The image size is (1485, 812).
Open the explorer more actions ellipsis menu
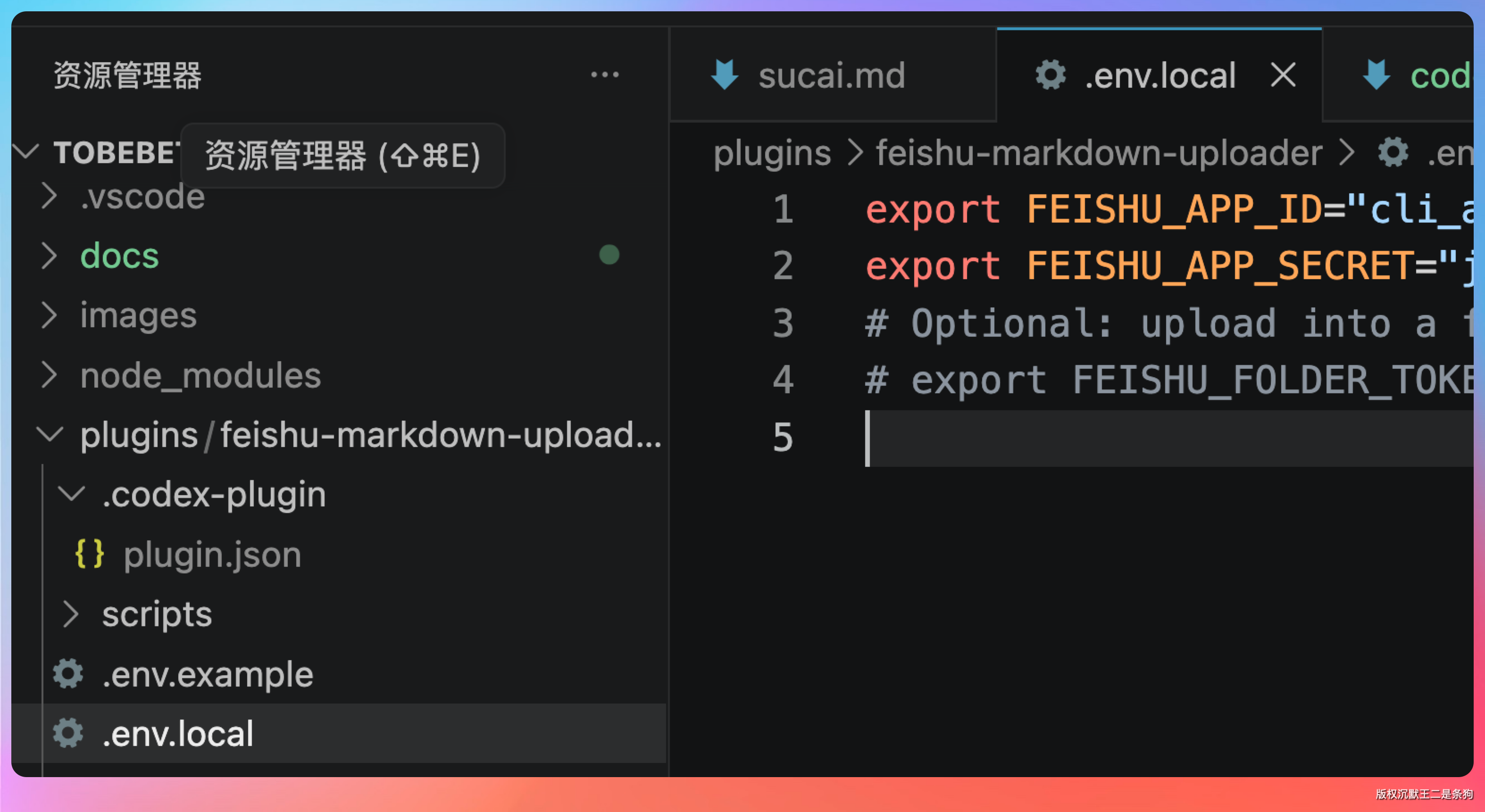click(605, 75)
